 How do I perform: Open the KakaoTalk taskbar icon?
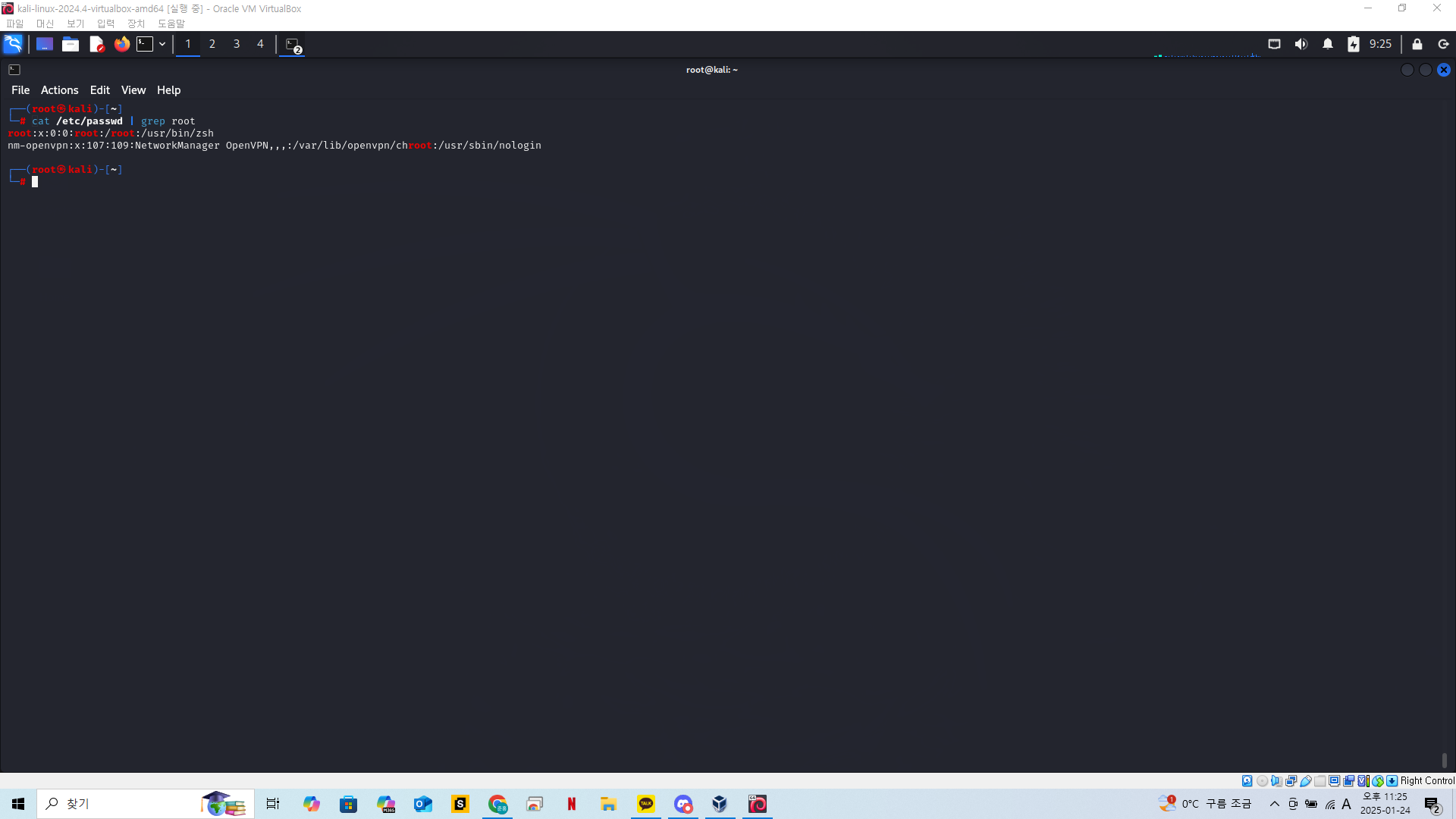pos(646,804)
